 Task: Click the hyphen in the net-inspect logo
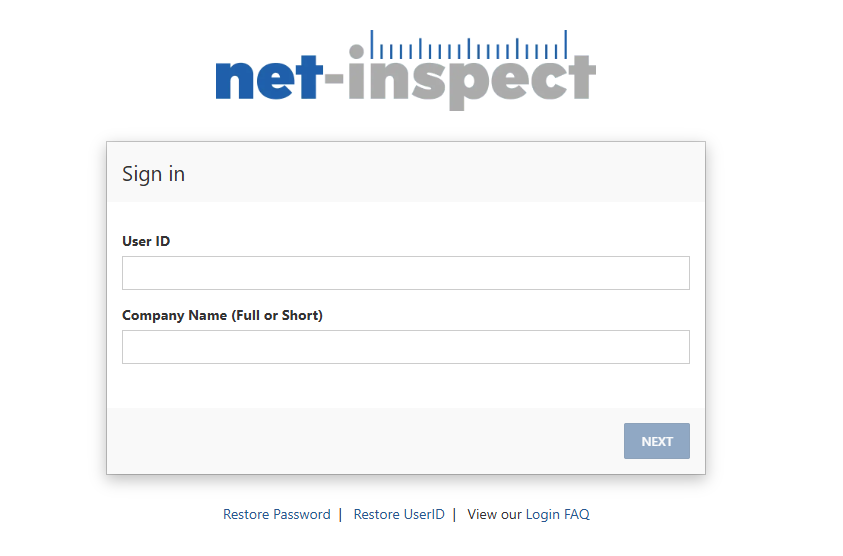pos(333,80)
